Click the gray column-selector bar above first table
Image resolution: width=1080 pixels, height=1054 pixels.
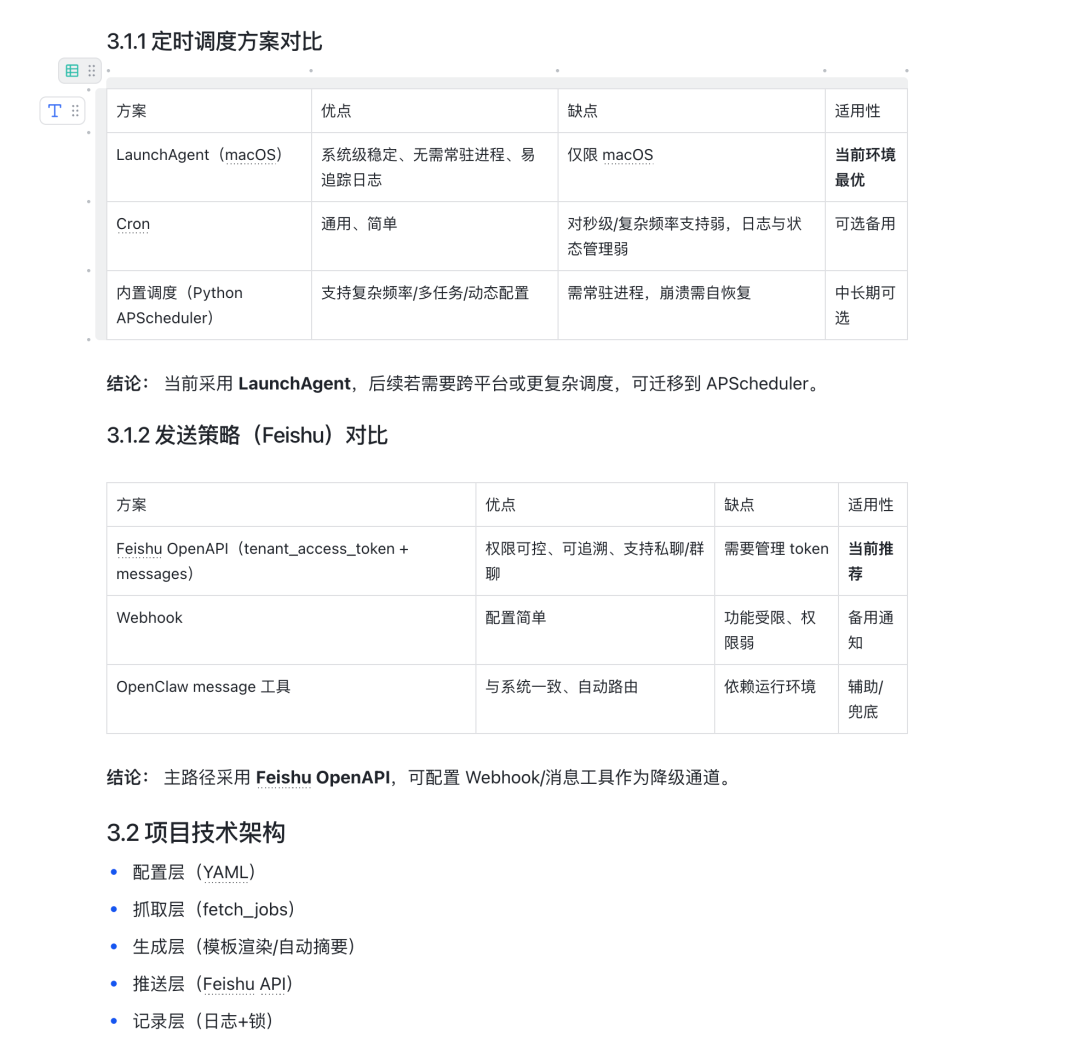pos(507,83)
